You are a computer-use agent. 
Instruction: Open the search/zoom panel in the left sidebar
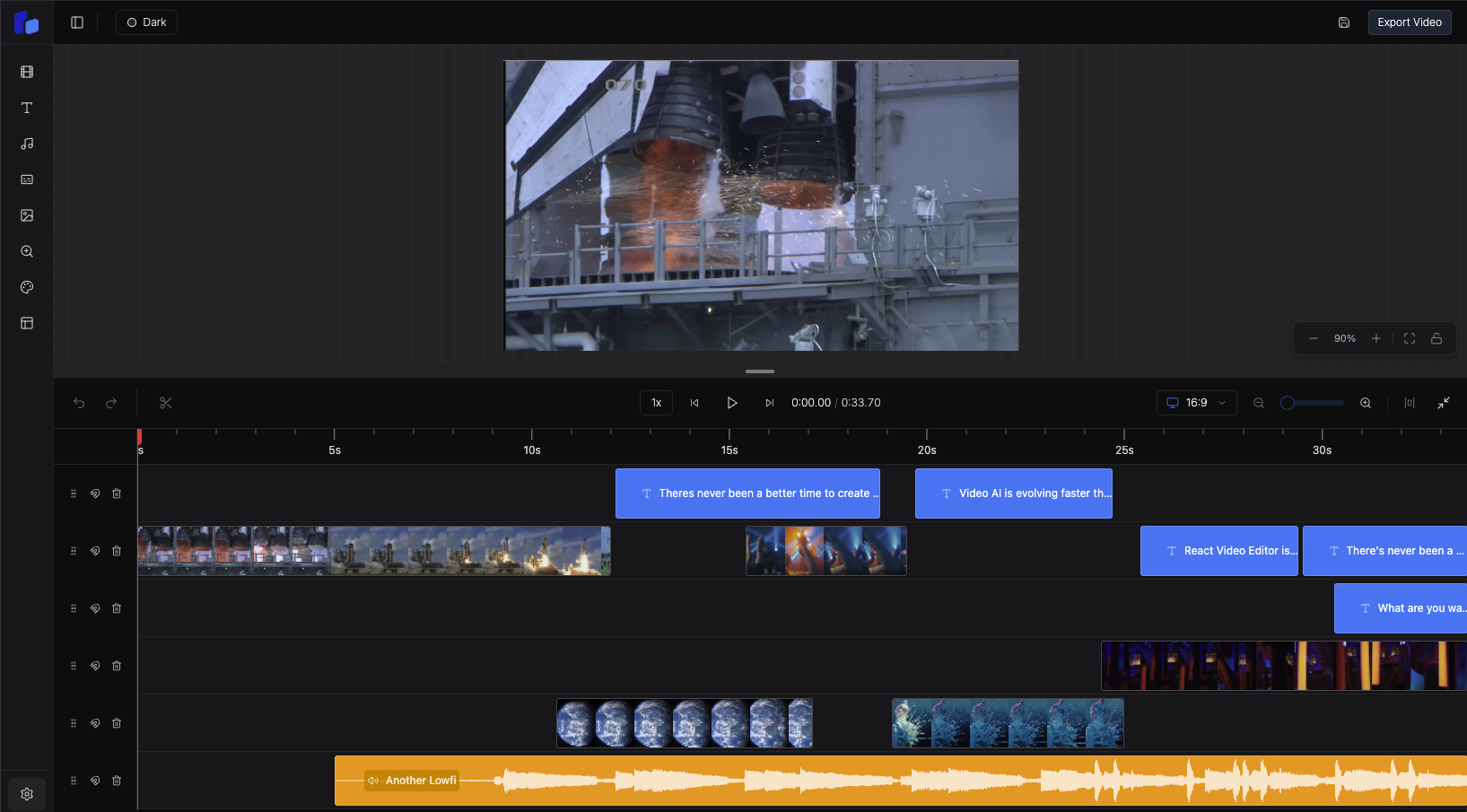click(27, 251)
